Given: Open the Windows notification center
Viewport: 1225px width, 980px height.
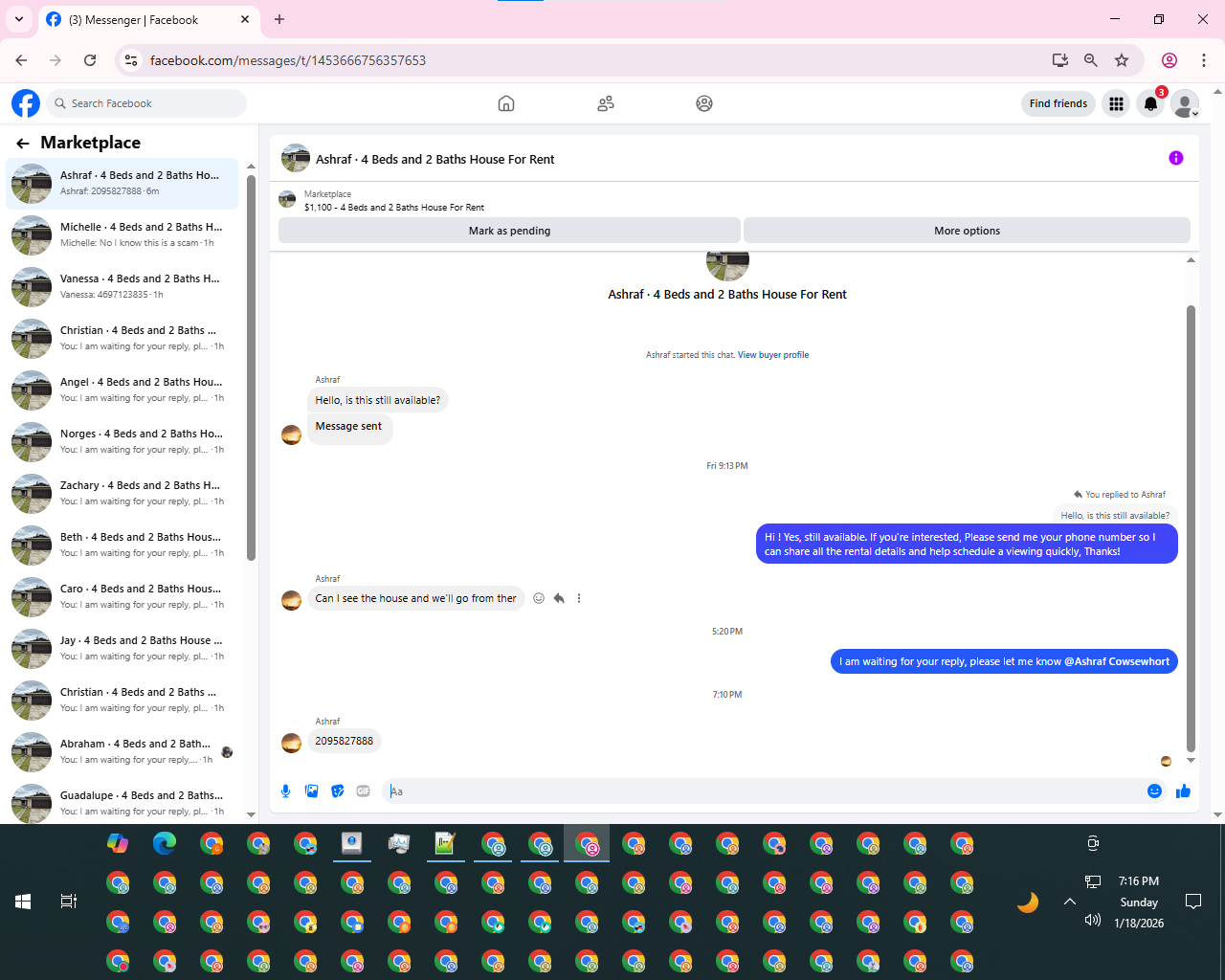Looking at the screenshot, I should click(1193, 902).
